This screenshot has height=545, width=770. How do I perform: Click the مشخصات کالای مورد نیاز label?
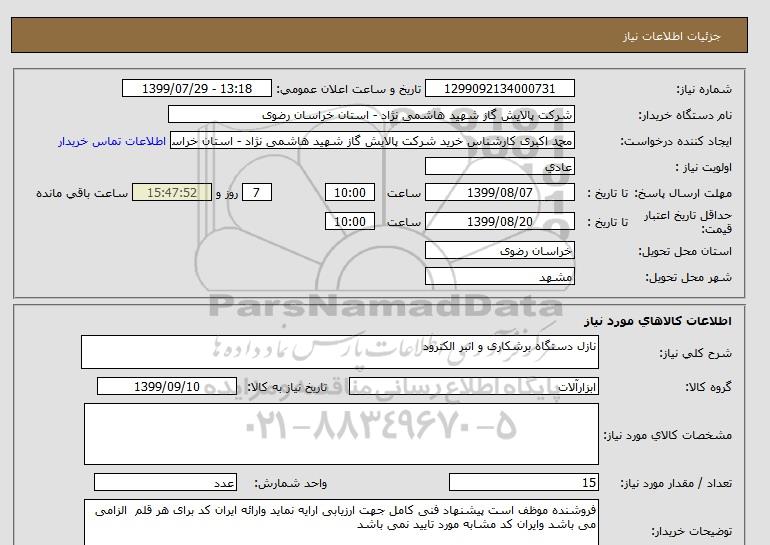[667, 435]
